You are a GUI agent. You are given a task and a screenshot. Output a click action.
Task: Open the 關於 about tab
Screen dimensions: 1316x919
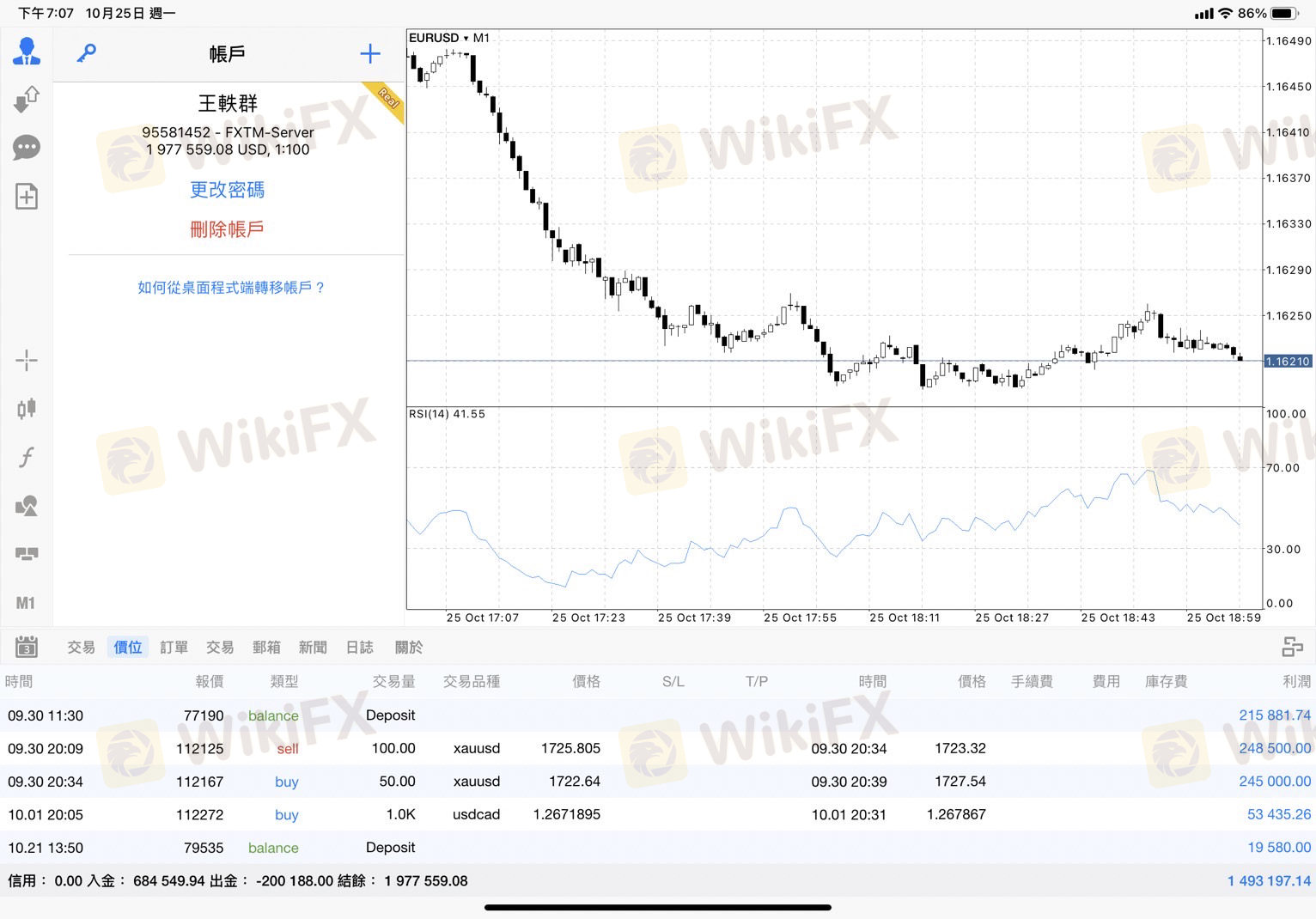coord(409,648)
